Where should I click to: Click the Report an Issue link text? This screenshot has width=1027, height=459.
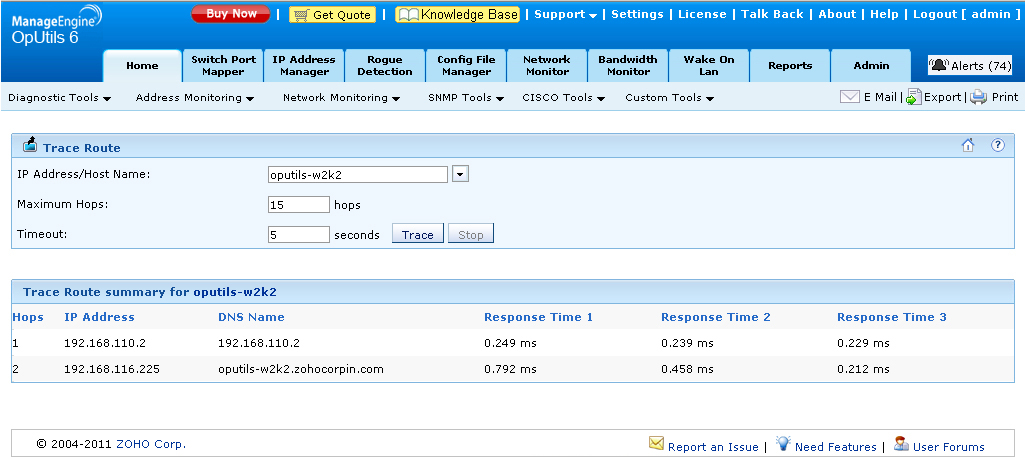[x=713, y=447]
